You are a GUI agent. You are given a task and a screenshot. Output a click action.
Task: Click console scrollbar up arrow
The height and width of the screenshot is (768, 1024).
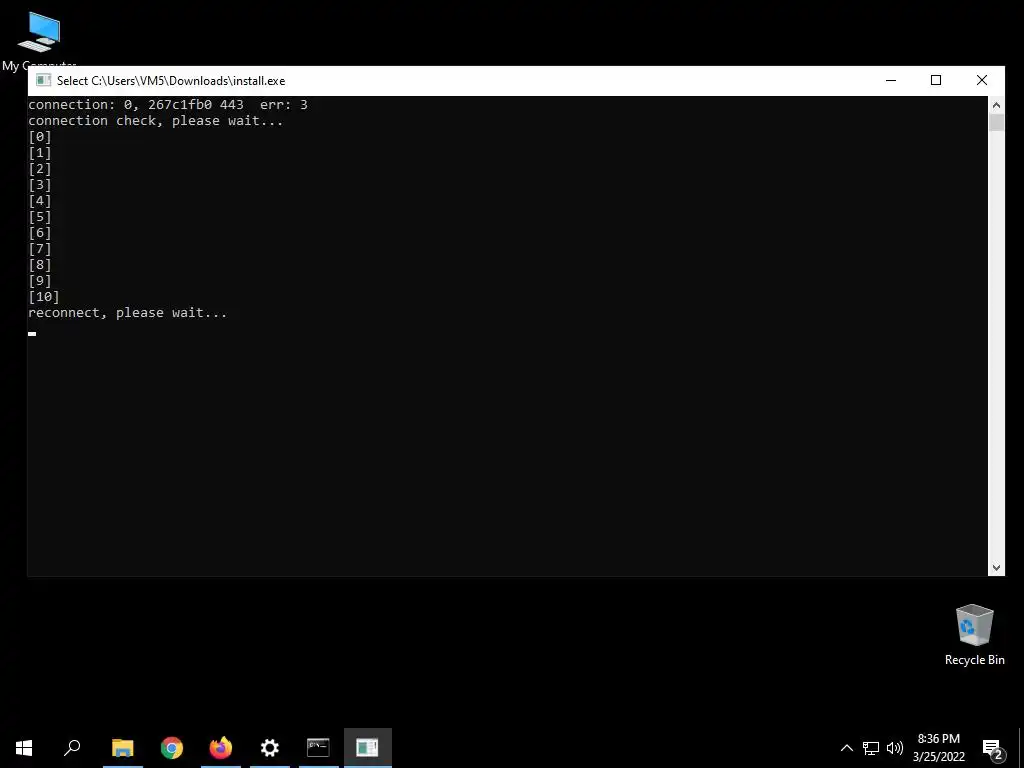[x=996, y=105]
